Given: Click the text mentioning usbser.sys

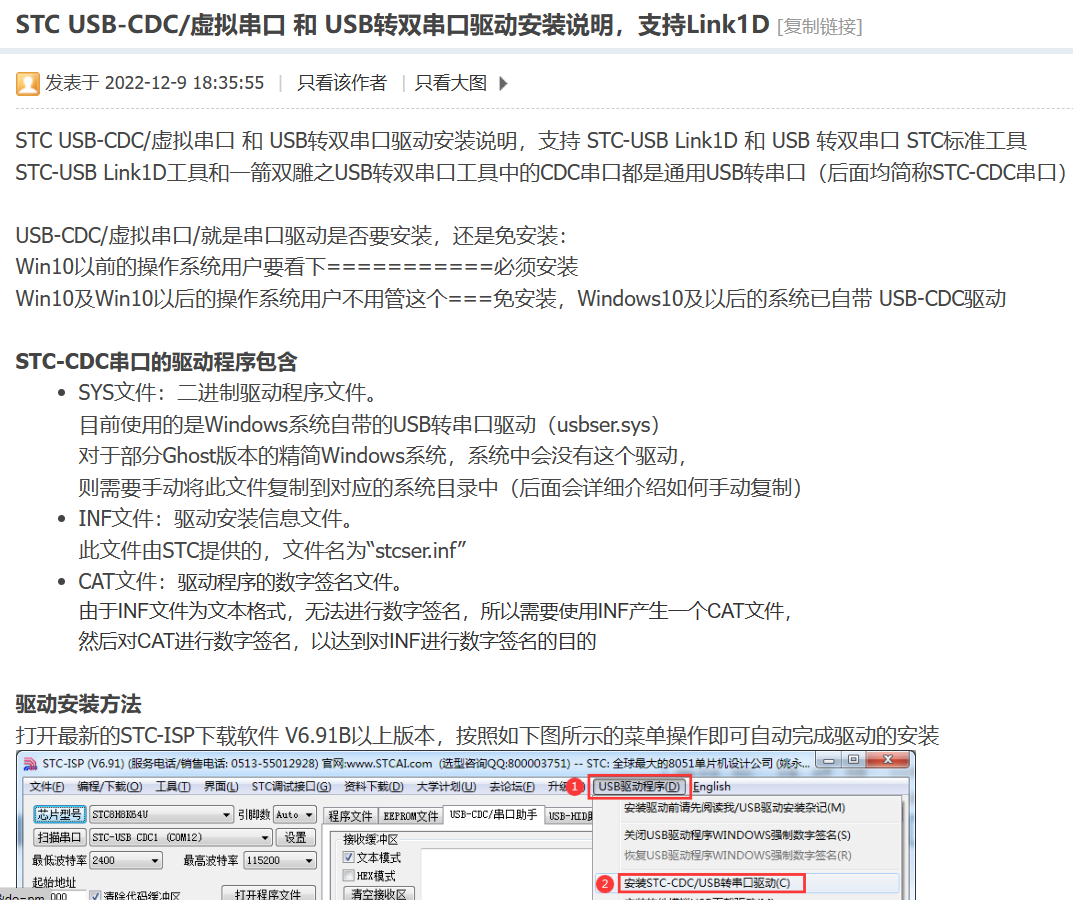Looking at the screenshot, I should coord(370,424).
